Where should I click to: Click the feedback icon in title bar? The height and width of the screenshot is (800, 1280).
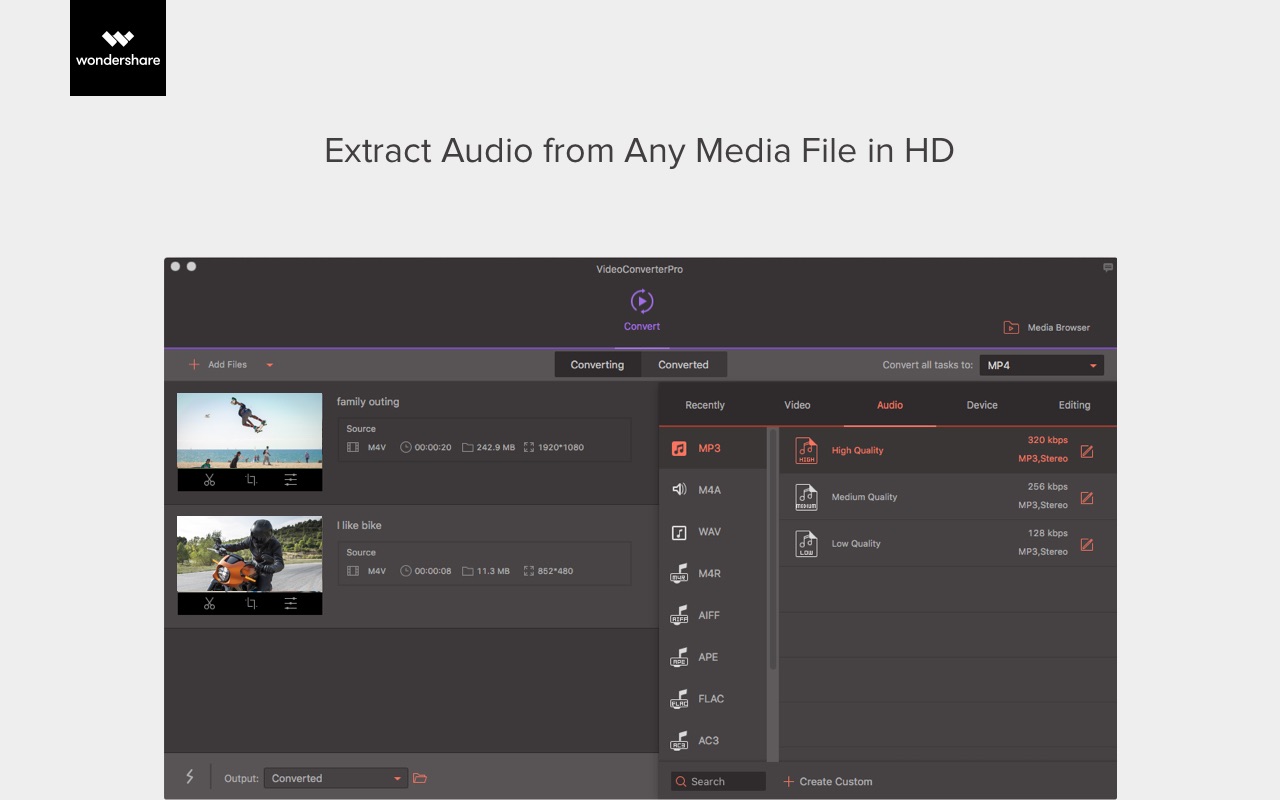pos(1108,267)
